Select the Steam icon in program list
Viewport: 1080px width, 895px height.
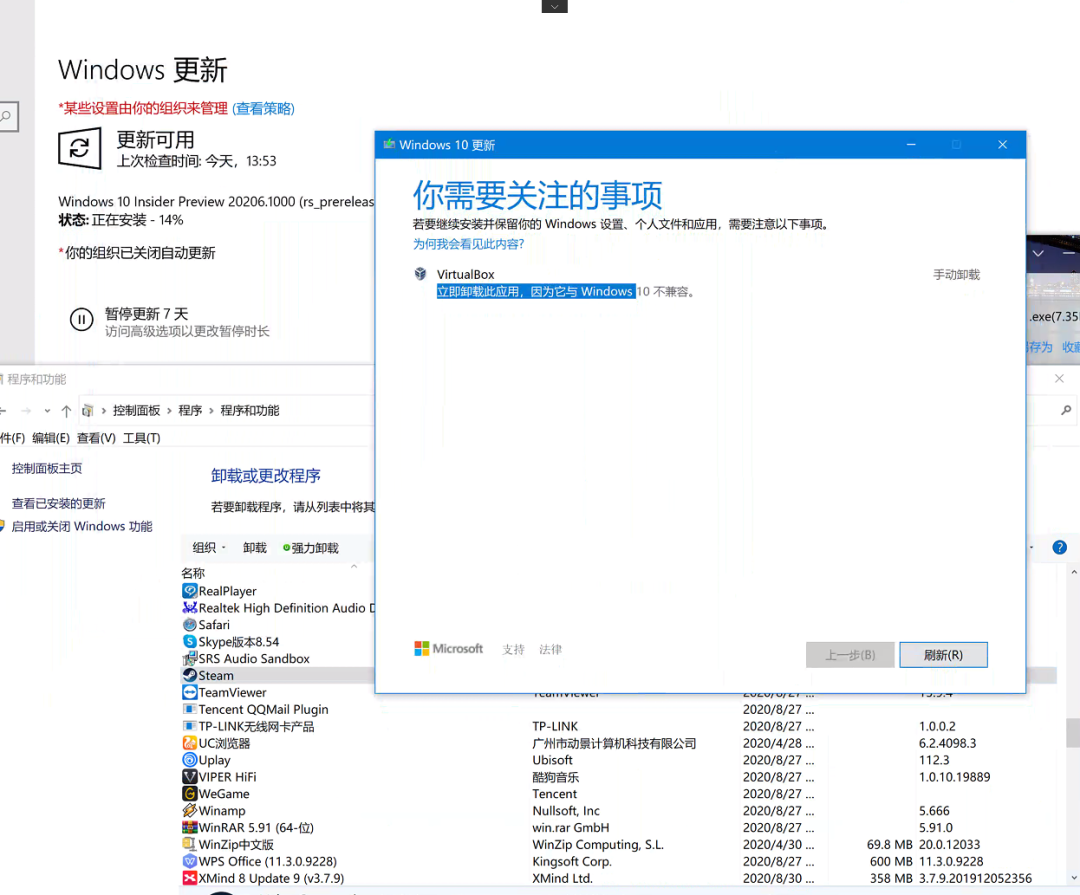click(x=189, y=675)
